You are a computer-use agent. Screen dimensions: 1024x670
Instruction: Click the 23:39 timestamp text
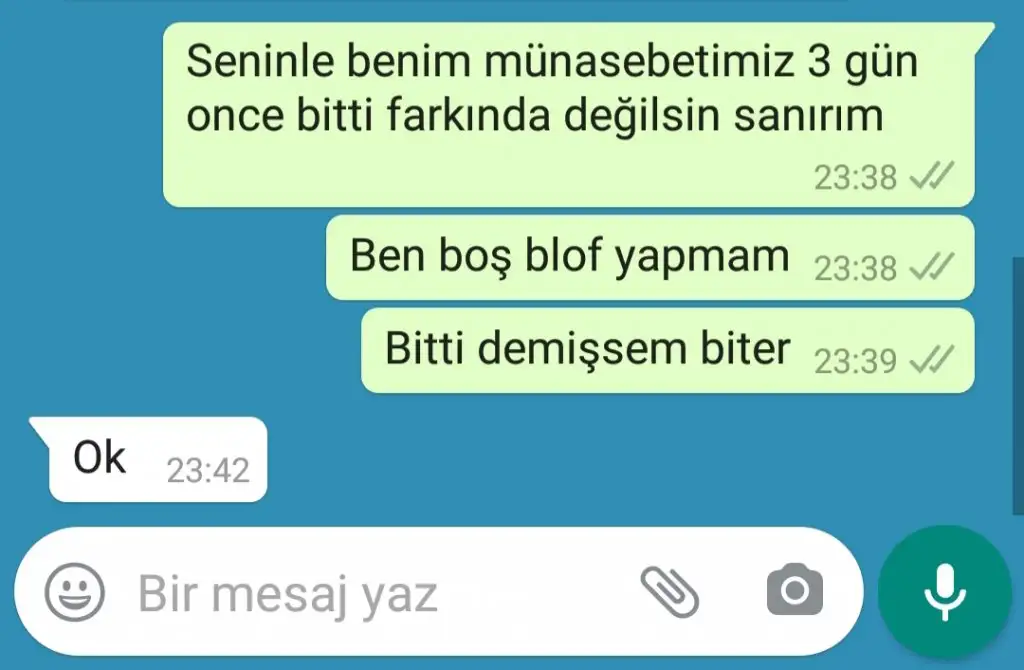[856, 361]
